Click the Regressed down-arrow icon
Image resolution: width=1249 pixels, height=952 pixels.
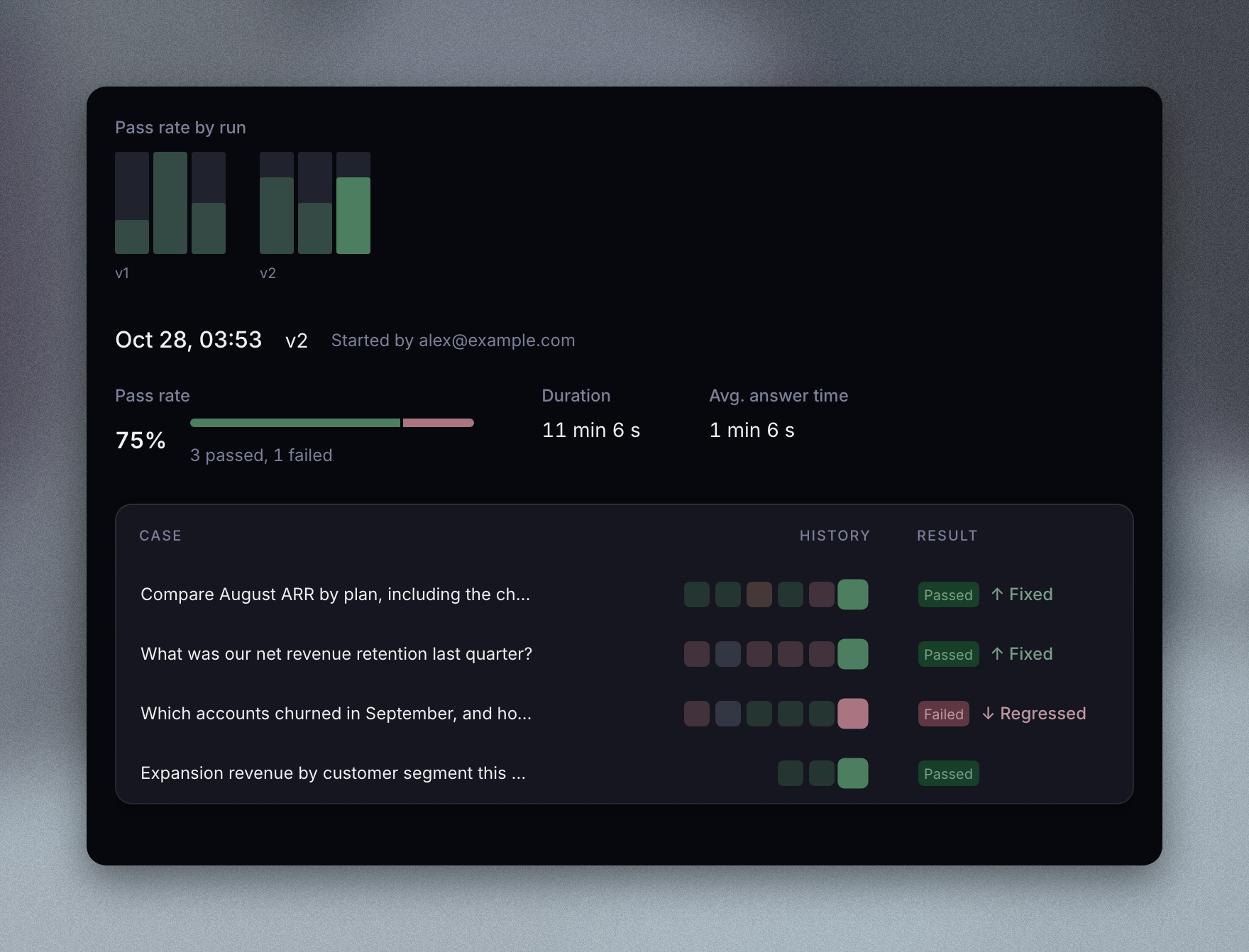pos(988,714)
